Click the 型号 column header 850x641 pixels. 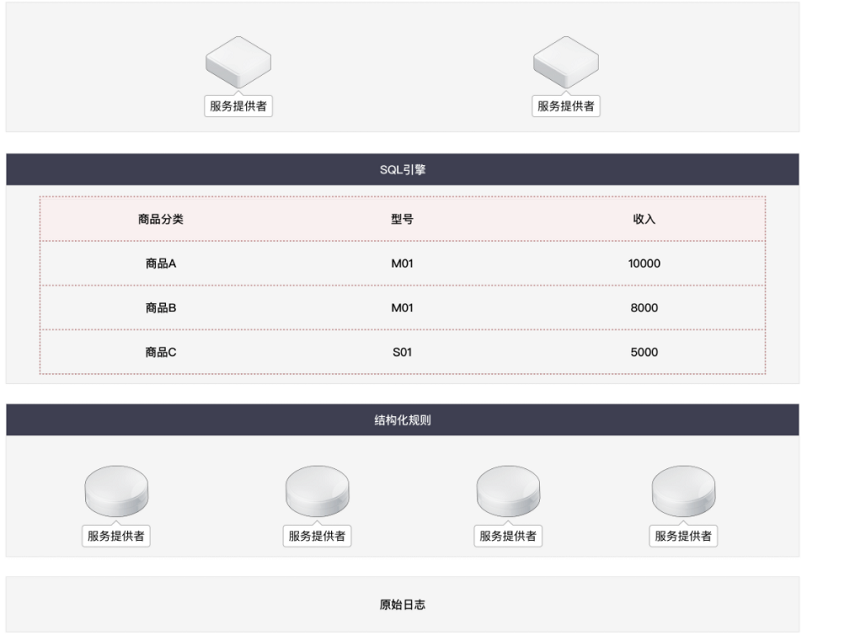(x=402, y=219)
